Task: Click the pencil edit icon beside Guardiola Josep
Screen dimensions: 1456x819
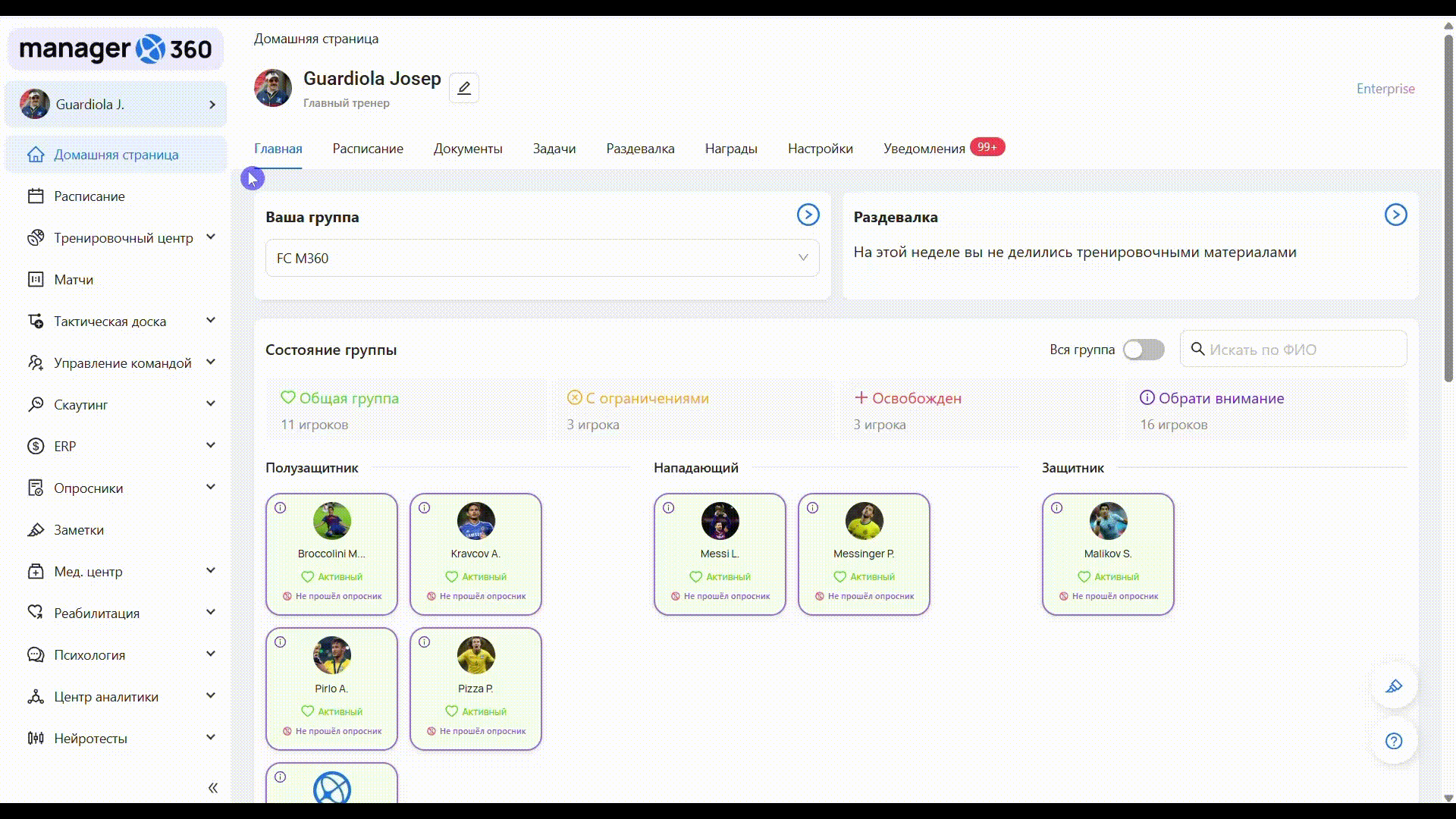Action: [x=464, y=88]
